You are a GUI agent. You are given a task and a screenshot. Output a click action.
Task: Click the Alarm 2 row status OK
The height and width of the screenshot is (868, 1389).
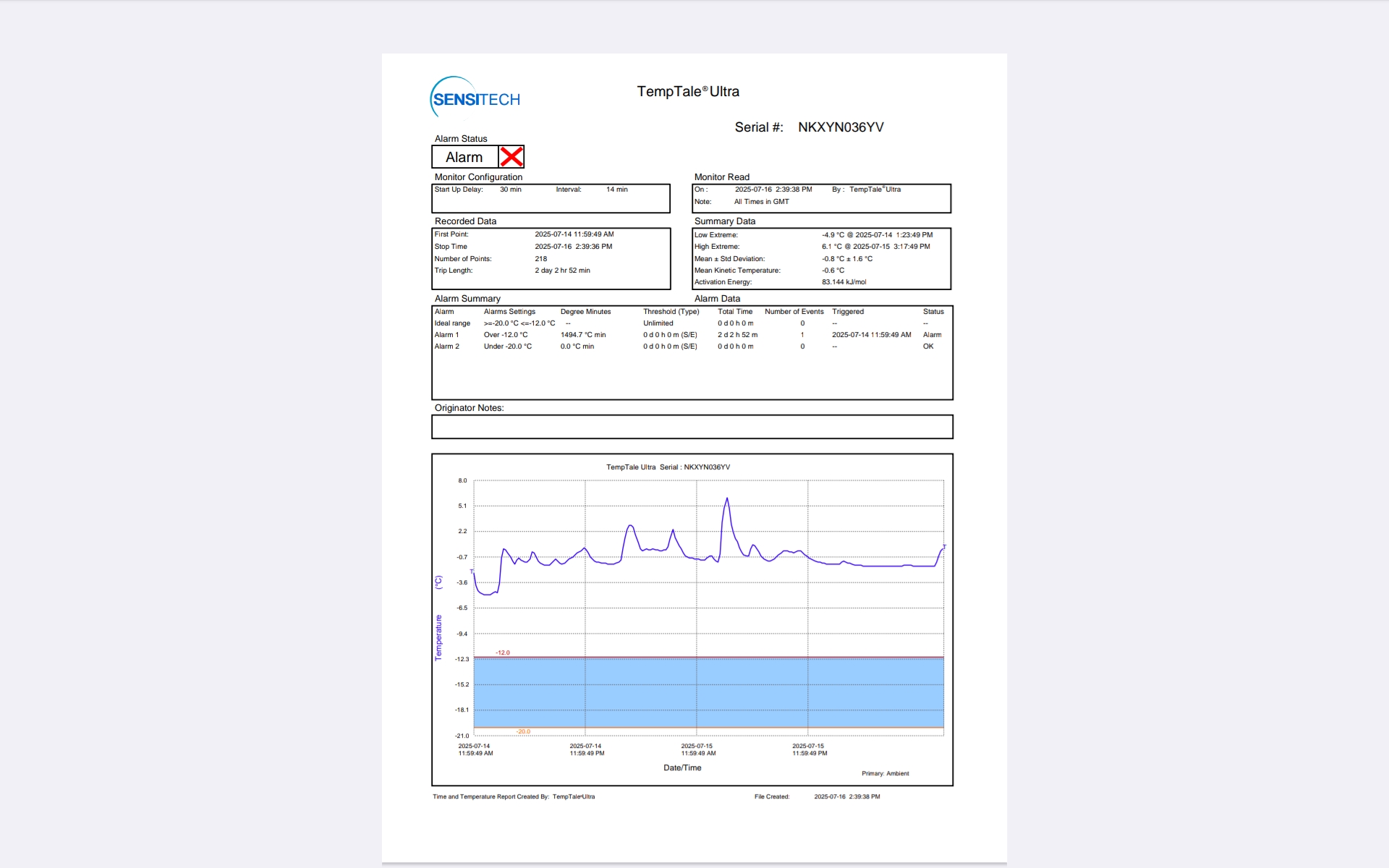(x=928, y=346)
